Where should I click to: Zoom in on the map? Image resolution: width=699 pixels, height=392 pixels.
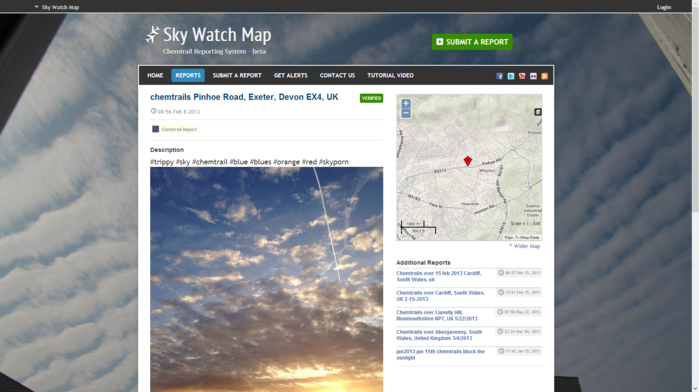pyautogui.click(x=406, y=103)
